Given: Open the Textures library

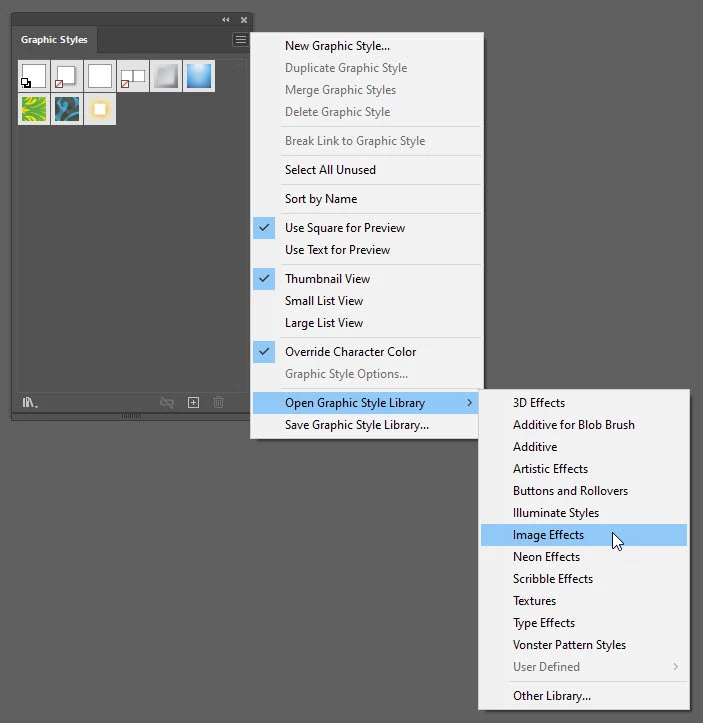Looking at the screenshot, I should pos(584,601).
